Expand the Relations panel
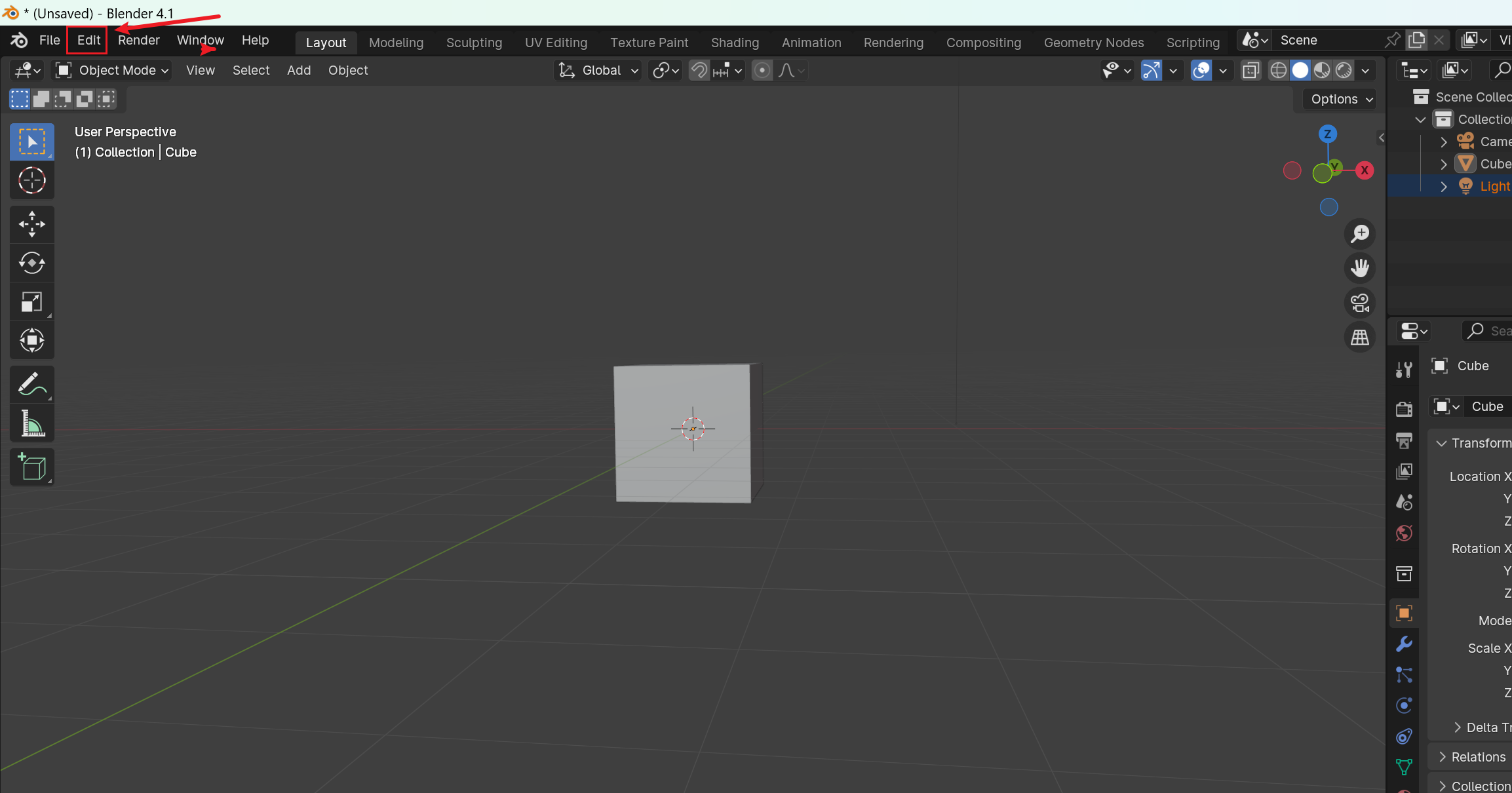 click(1478, 757)
